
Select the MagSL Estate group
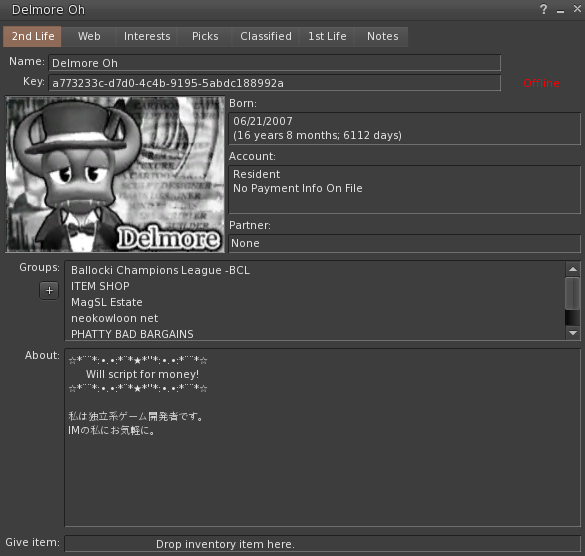pyautogui.click(x=107, y=302)
